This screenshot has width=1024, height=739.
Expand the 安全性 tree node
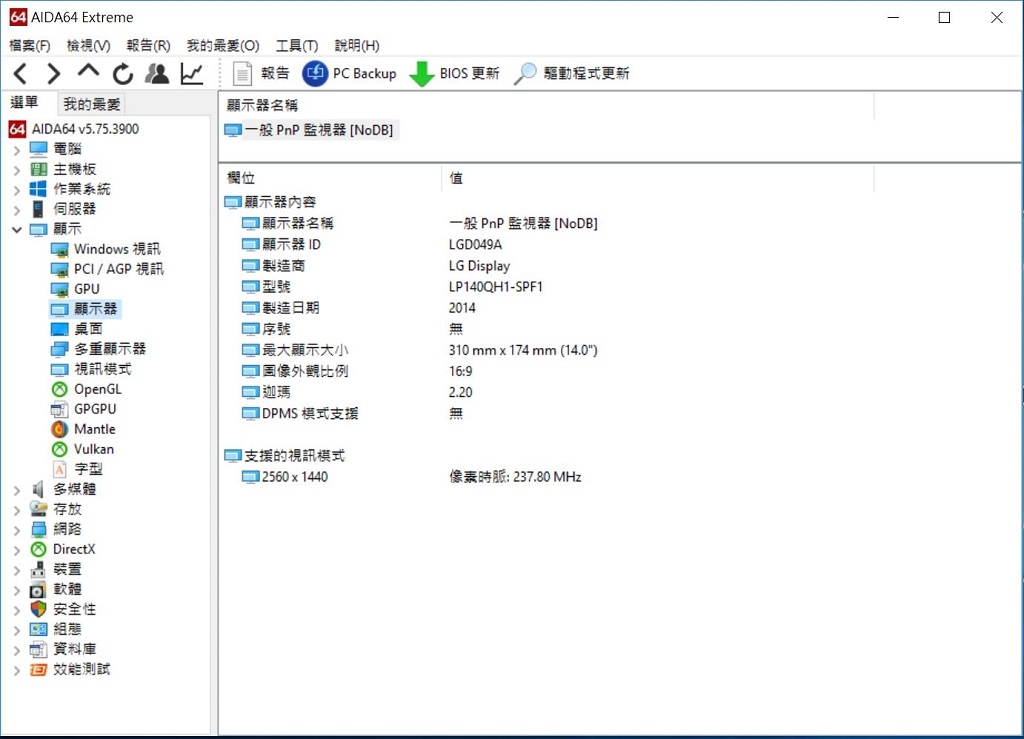(x=17, y=610)
